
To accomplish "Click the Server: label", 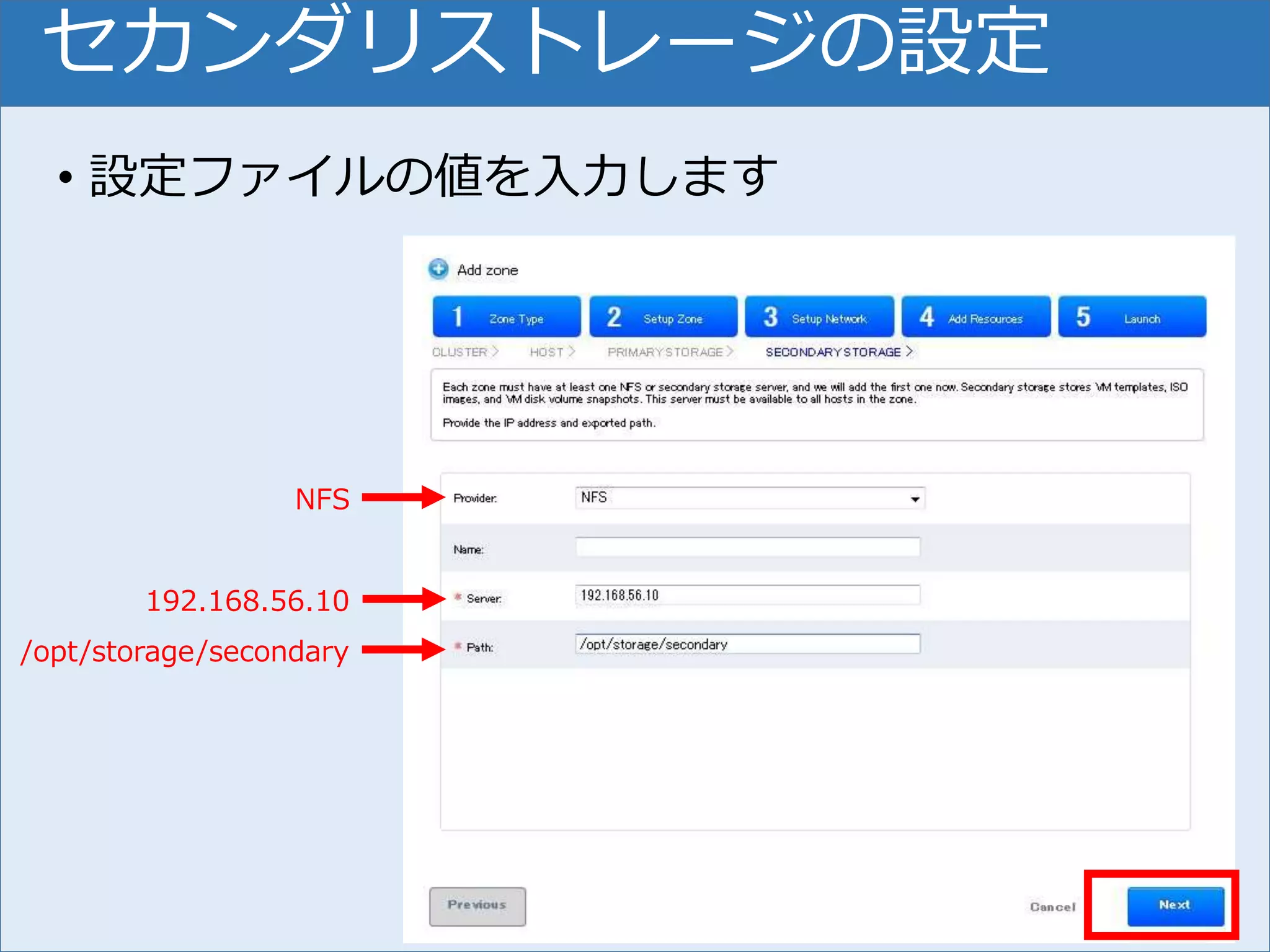I will 484,599.
